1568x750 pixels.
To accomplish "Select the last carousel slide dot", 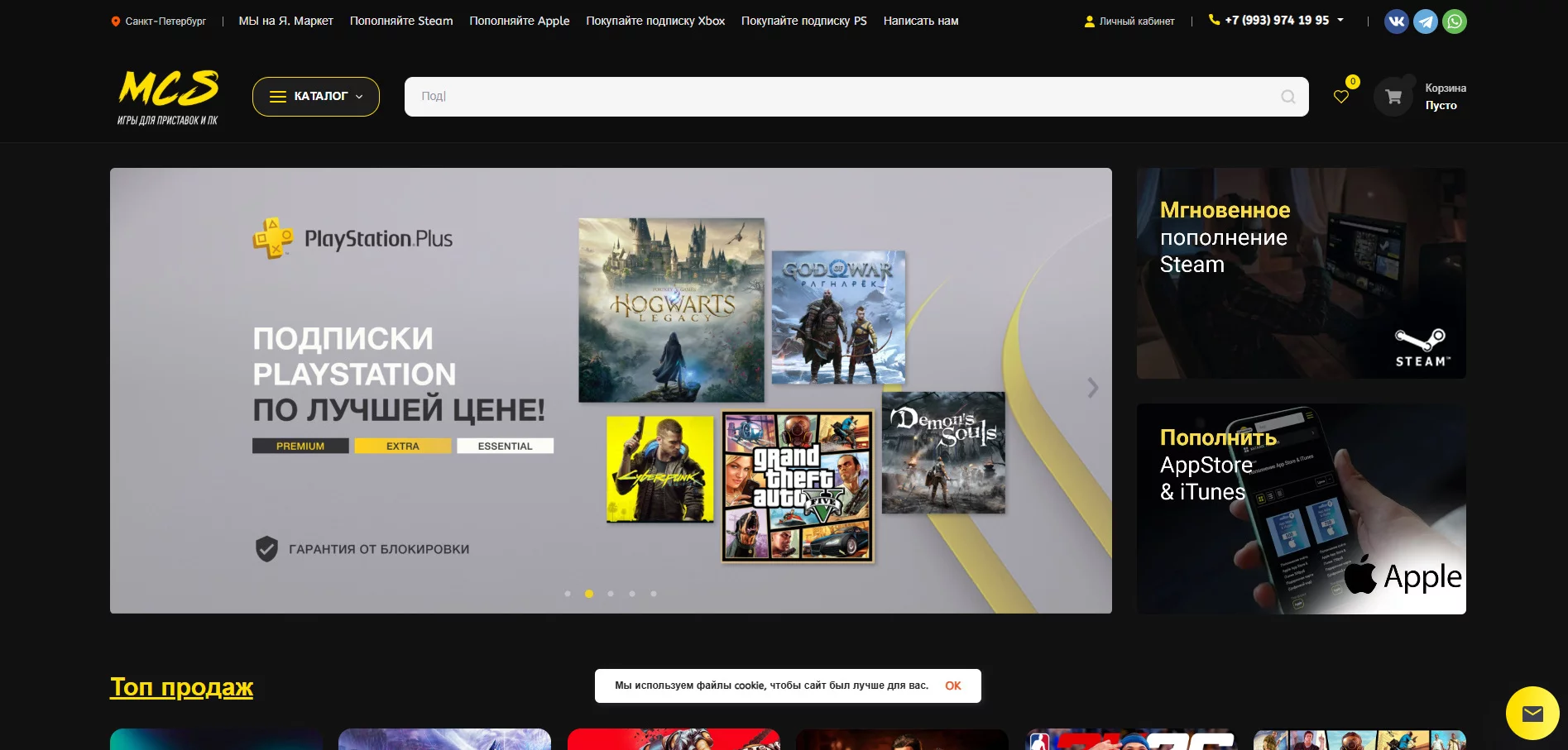I will pyautogui.click(x=654, y=594).
